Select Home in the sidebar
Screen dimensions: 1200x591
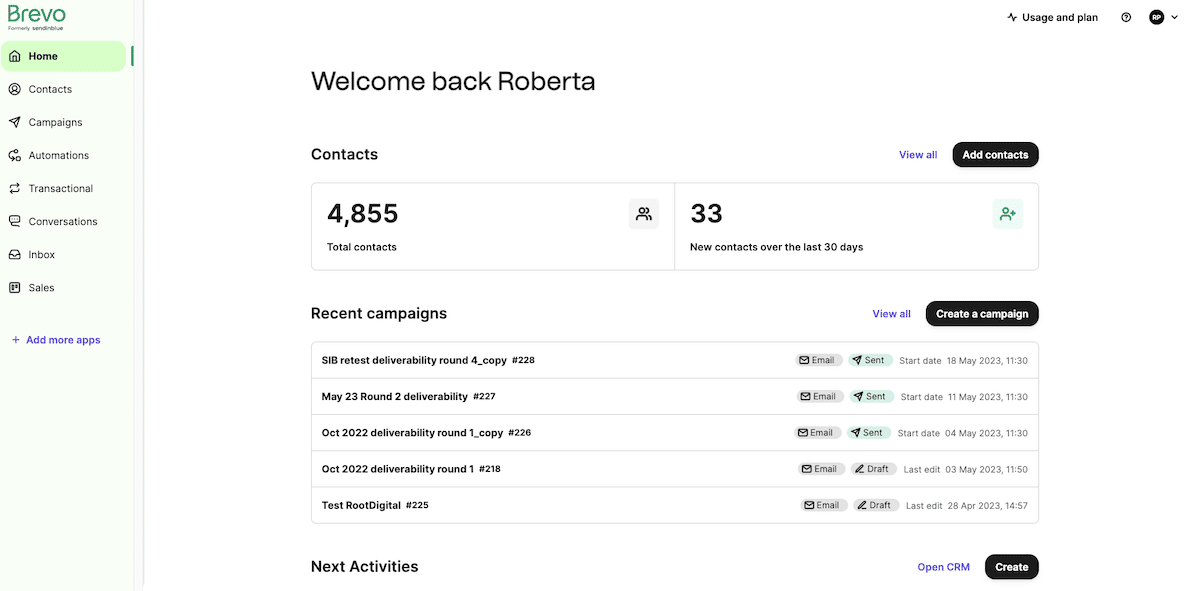(x=40, y=56)
